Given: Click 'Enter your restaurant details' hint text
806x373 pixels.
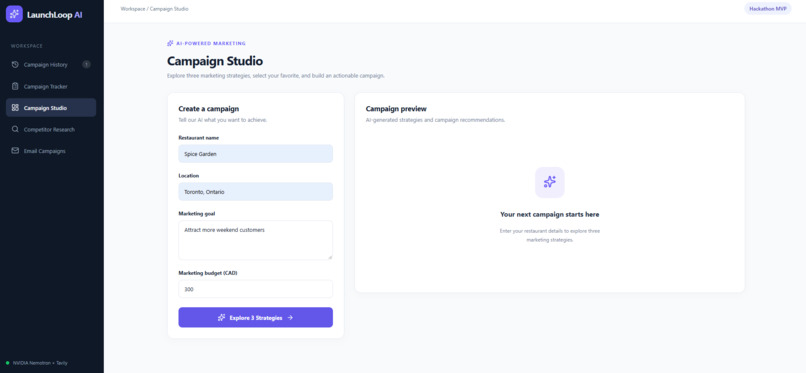Looking at the screenshot, I should (549, 235).
